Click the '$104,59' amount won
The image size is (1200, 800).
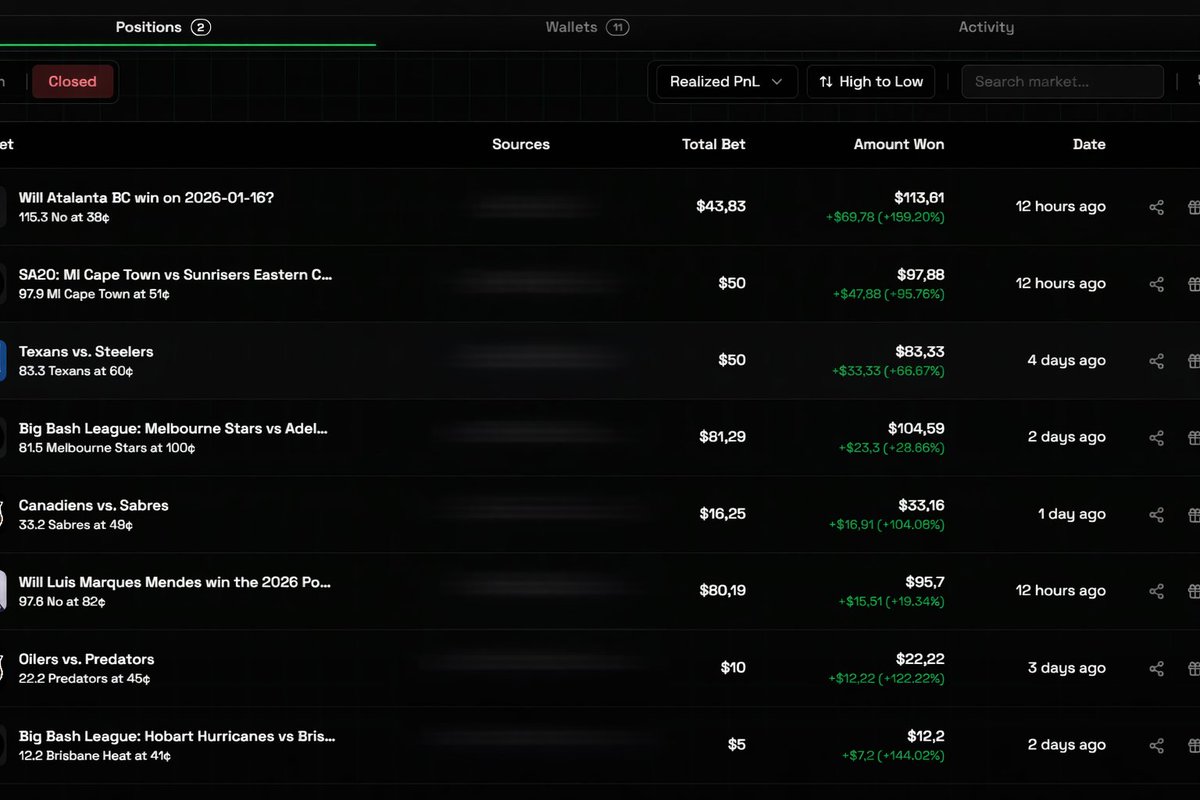[x=916, y=429]
